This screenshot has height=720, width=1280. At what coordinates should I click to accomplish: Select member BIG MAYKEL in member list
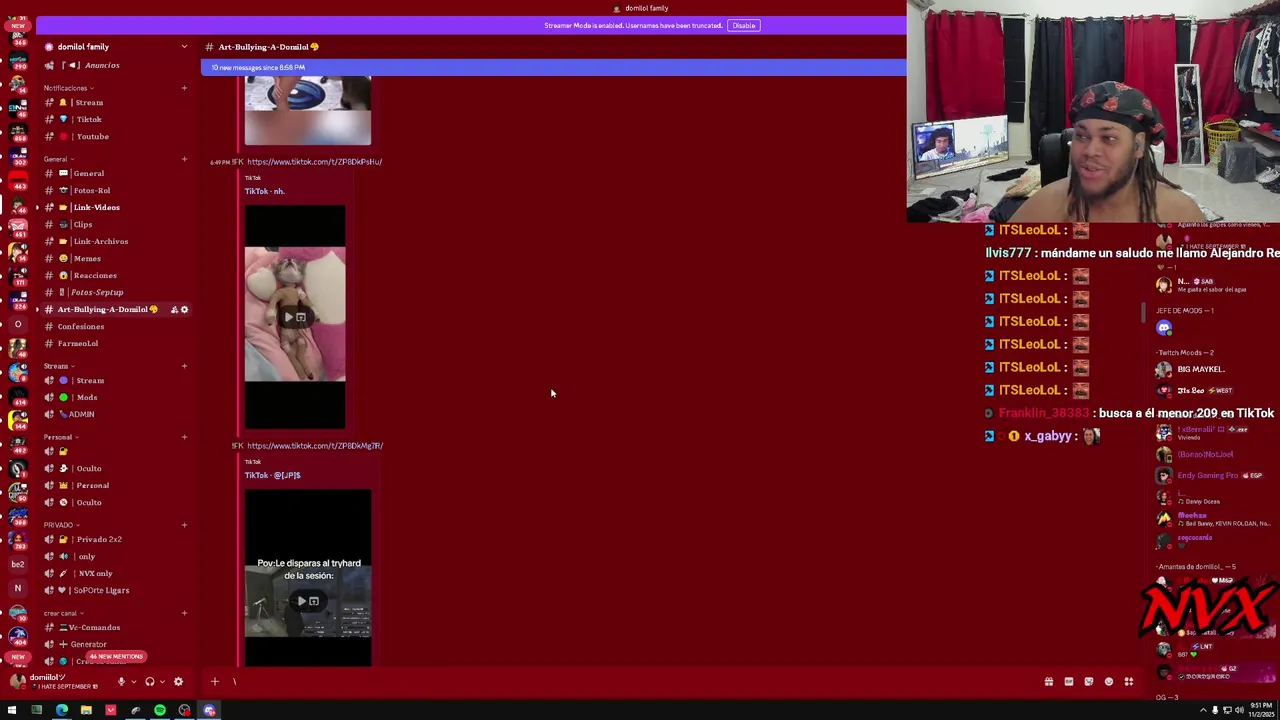click(x=1200, y=369)
